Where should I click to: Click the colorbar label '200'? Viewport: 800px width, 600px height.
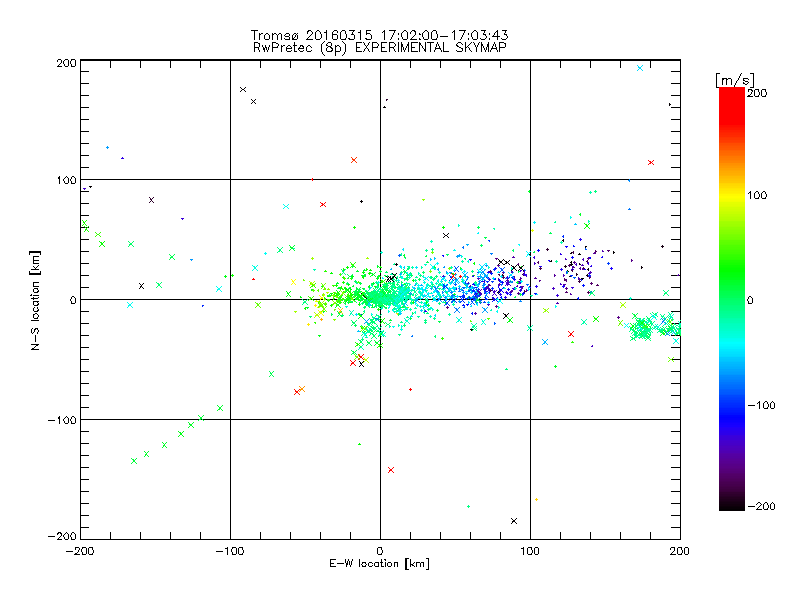pos(757,93)
